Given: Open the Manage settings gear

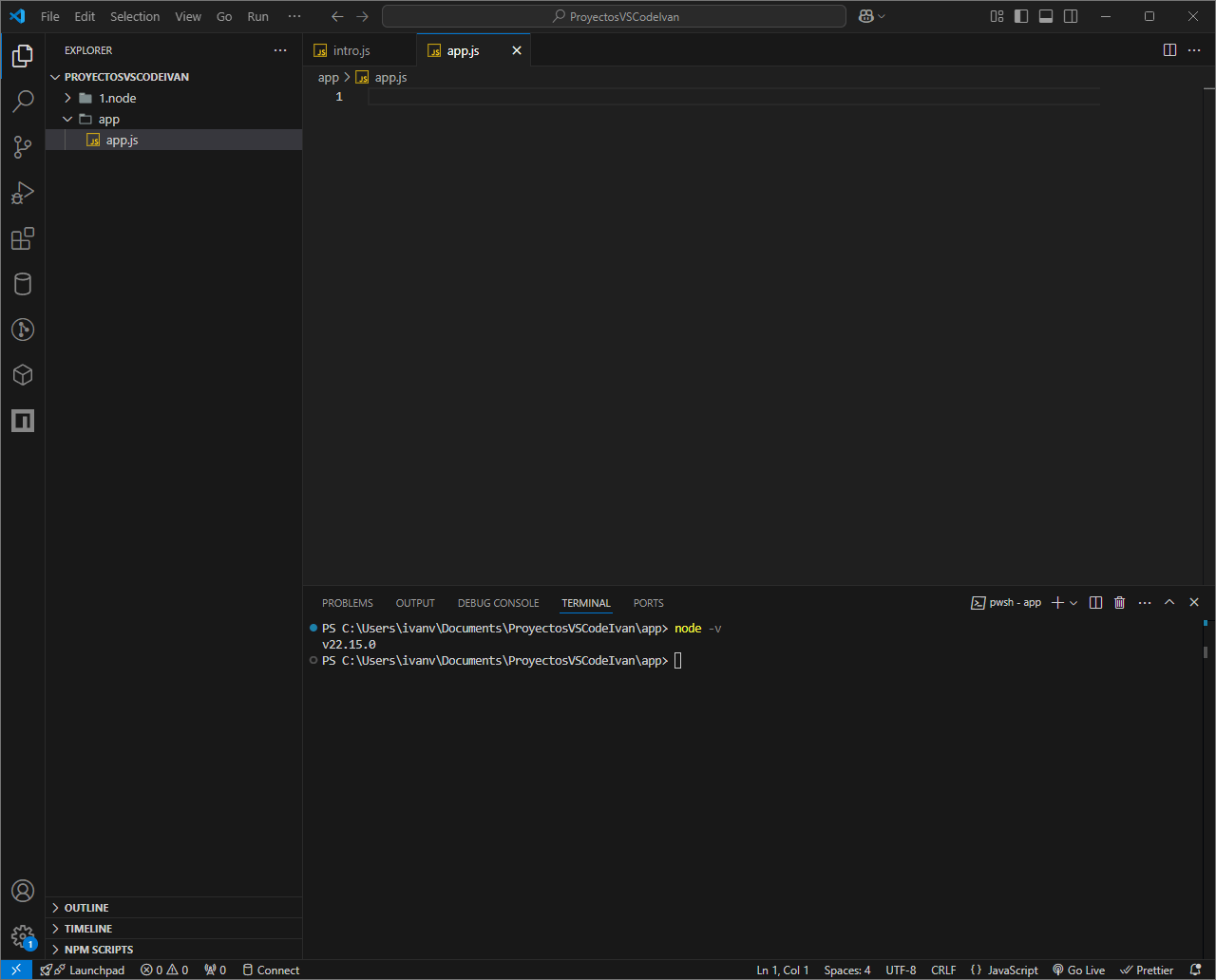Looking at the screenshot, I should point(23,936).
